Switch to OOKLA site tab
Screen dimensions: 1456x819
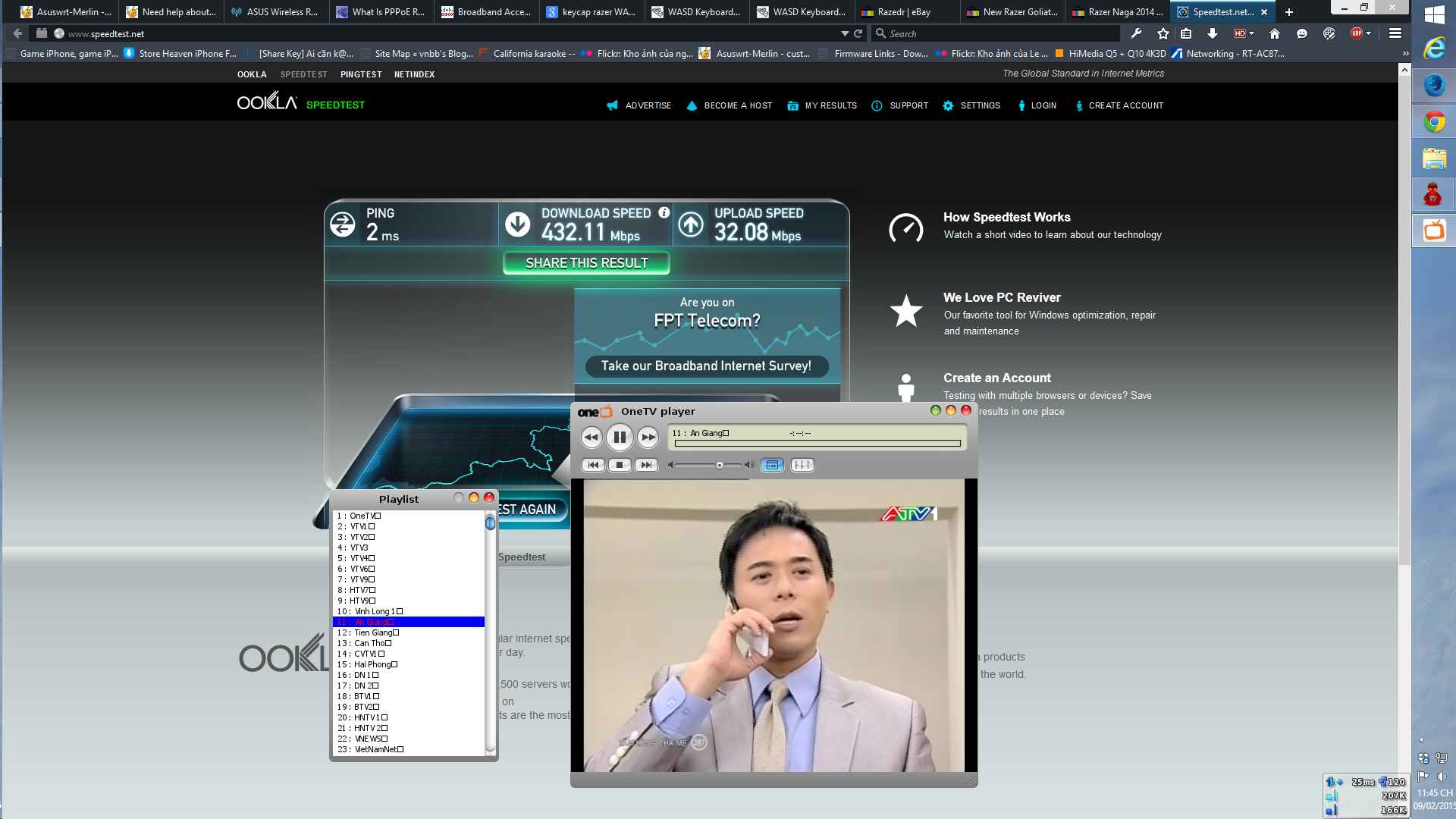click(x=252, y=74)
